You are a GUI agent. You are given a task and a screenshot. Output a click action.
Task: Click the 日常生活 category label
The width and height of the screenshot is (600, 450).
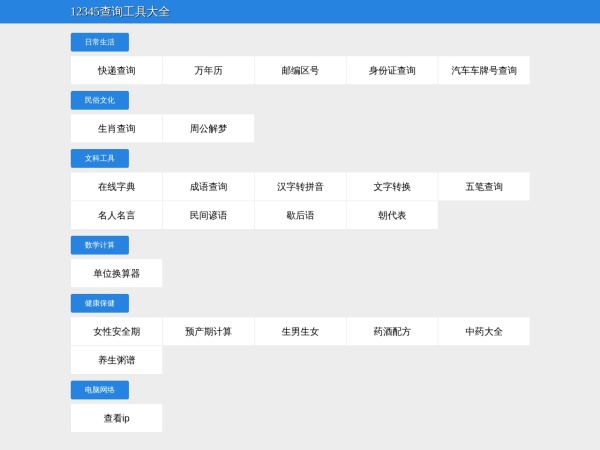(99, 42)
